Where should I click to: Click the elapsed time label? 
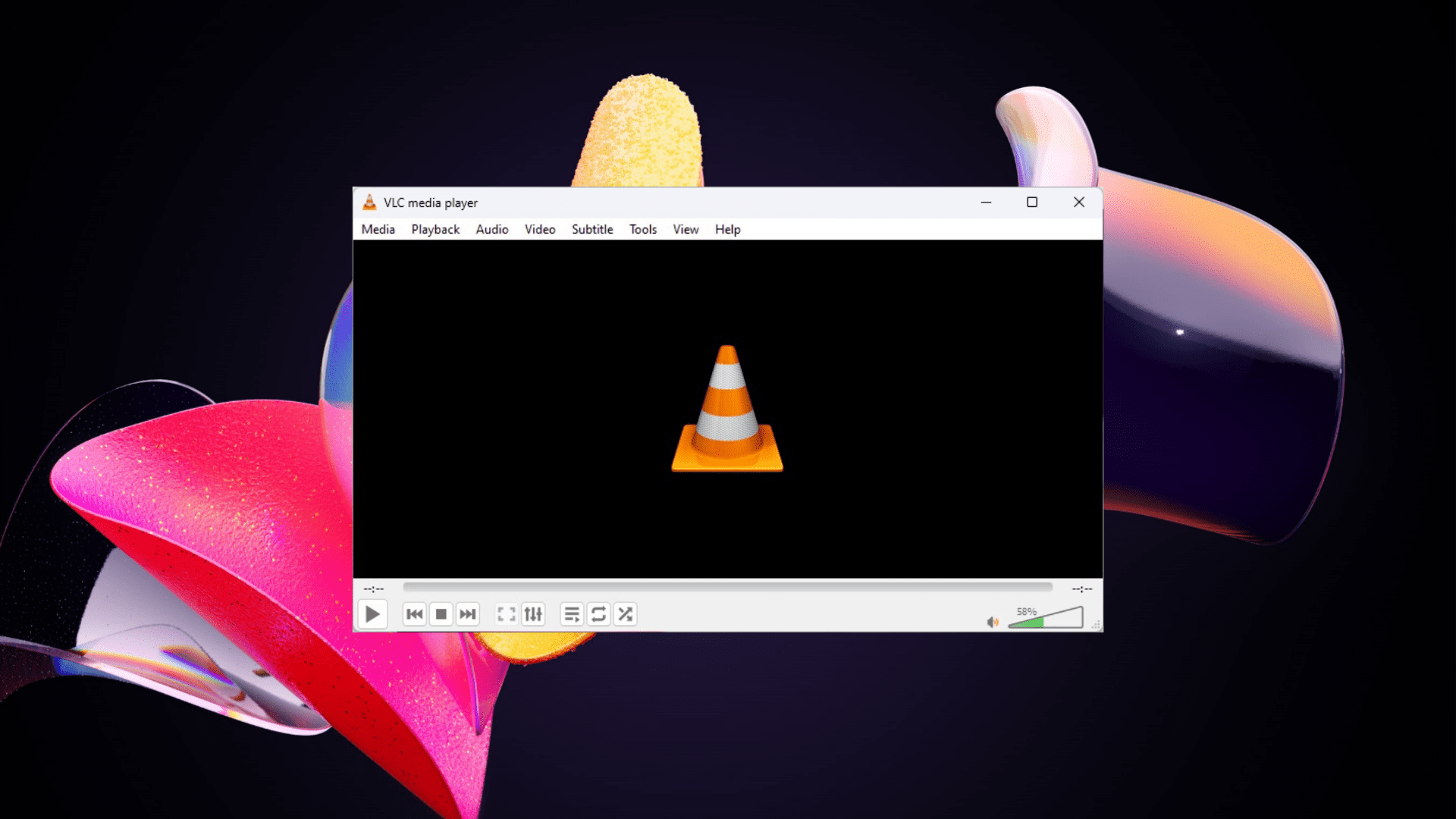tap(374, 588)
